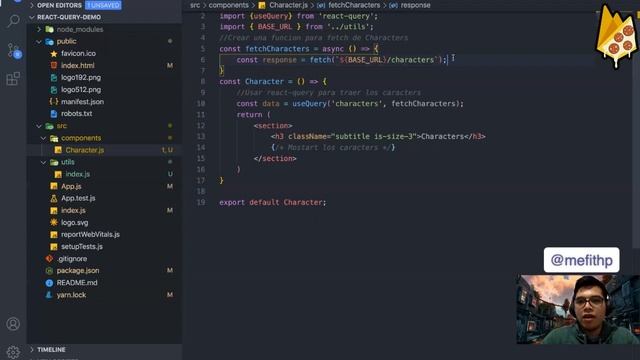This screenshot has width=640, height=360.
Task: Click the Character.js breadcrumb segment
Action: (x=288, y=5)
